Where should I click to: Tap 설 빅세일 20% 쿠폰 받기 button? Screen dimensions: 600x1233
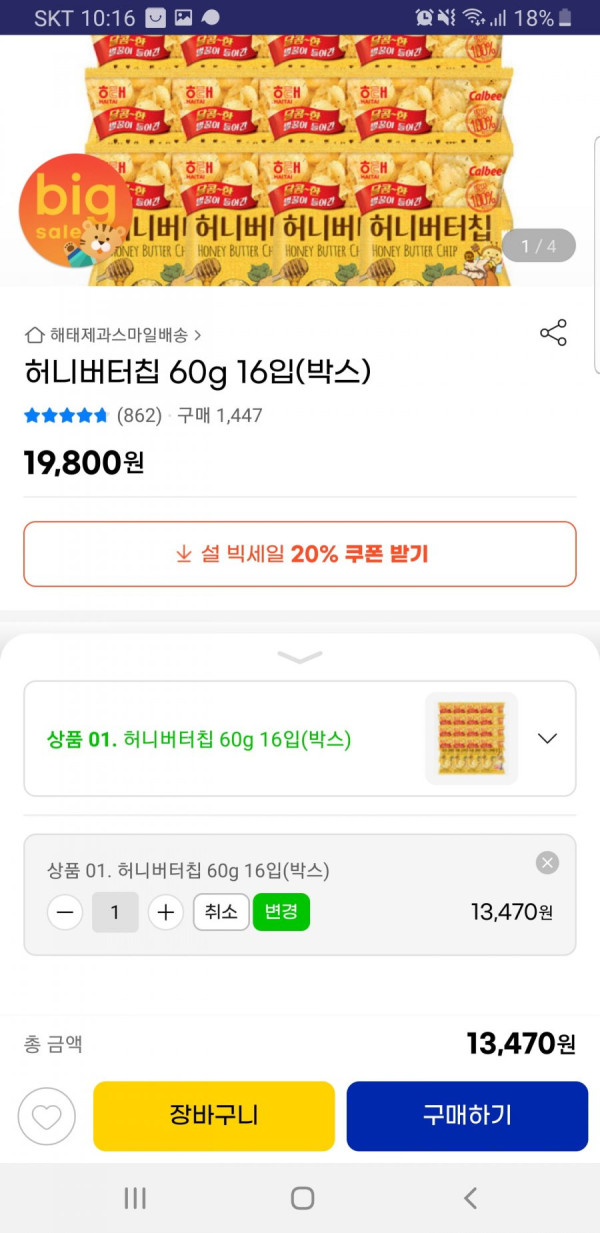point(300,554)
